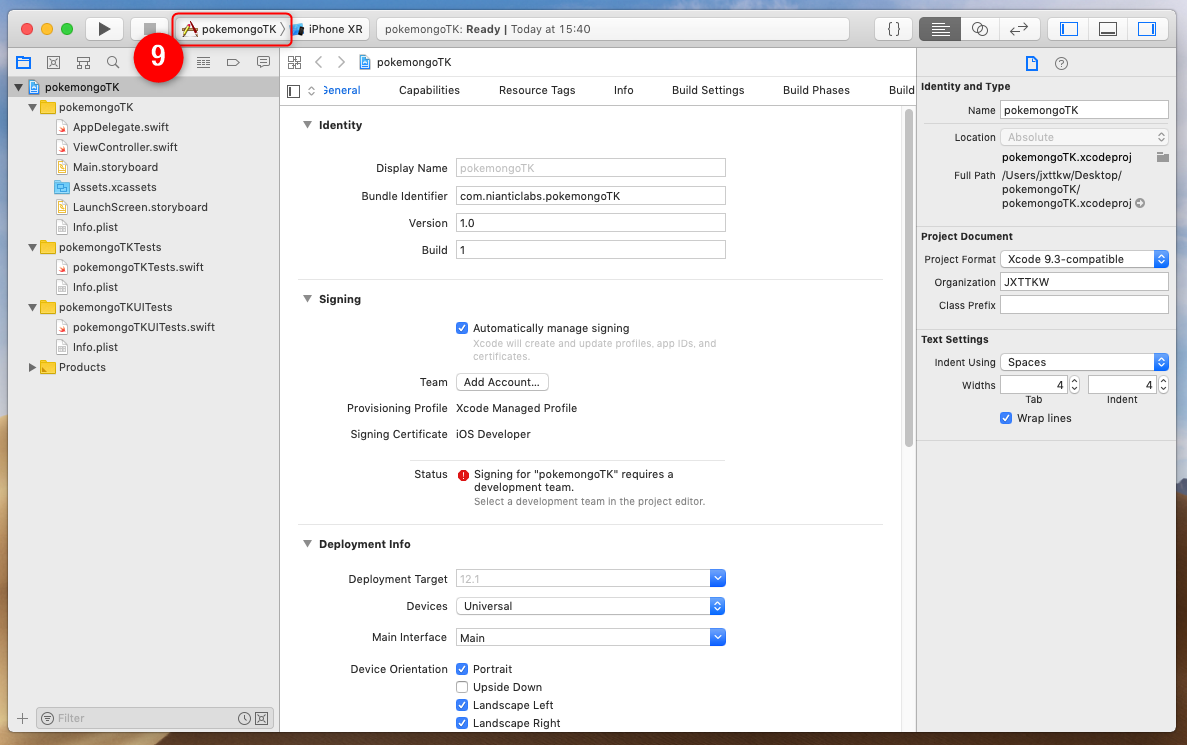Uncheck Wrap lines in Text Settings
This screenshot has height=745, width=1187.
(x=1006, y=418)
